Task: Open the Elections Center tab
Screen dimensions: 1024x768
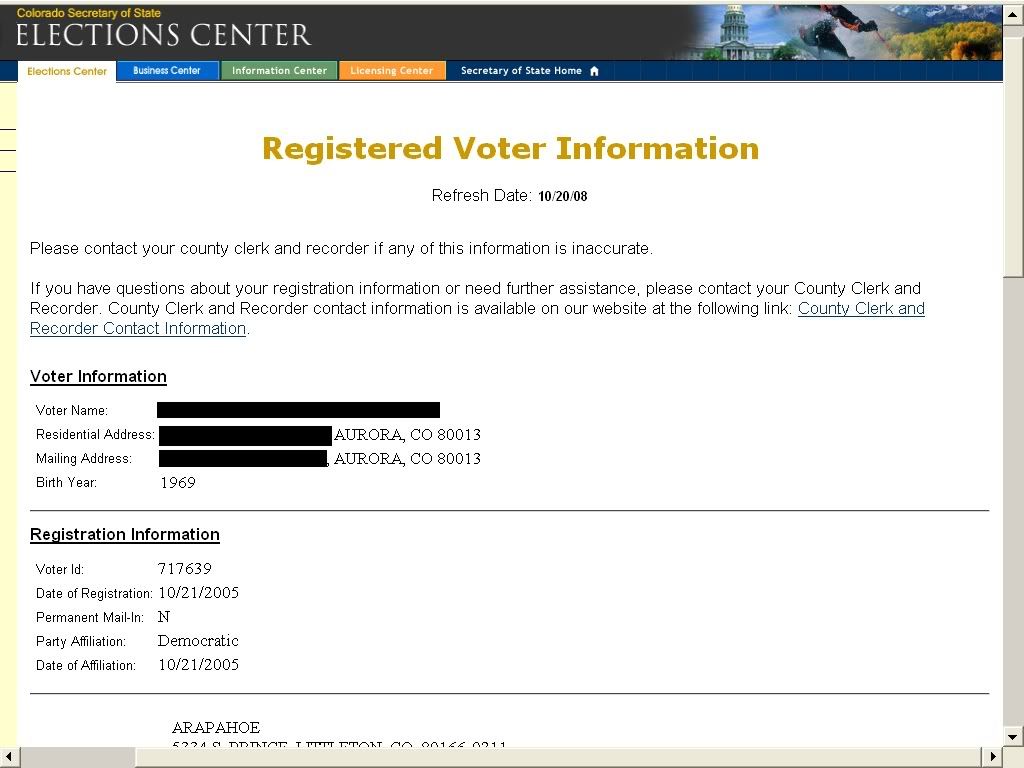Action: [67, 71]
